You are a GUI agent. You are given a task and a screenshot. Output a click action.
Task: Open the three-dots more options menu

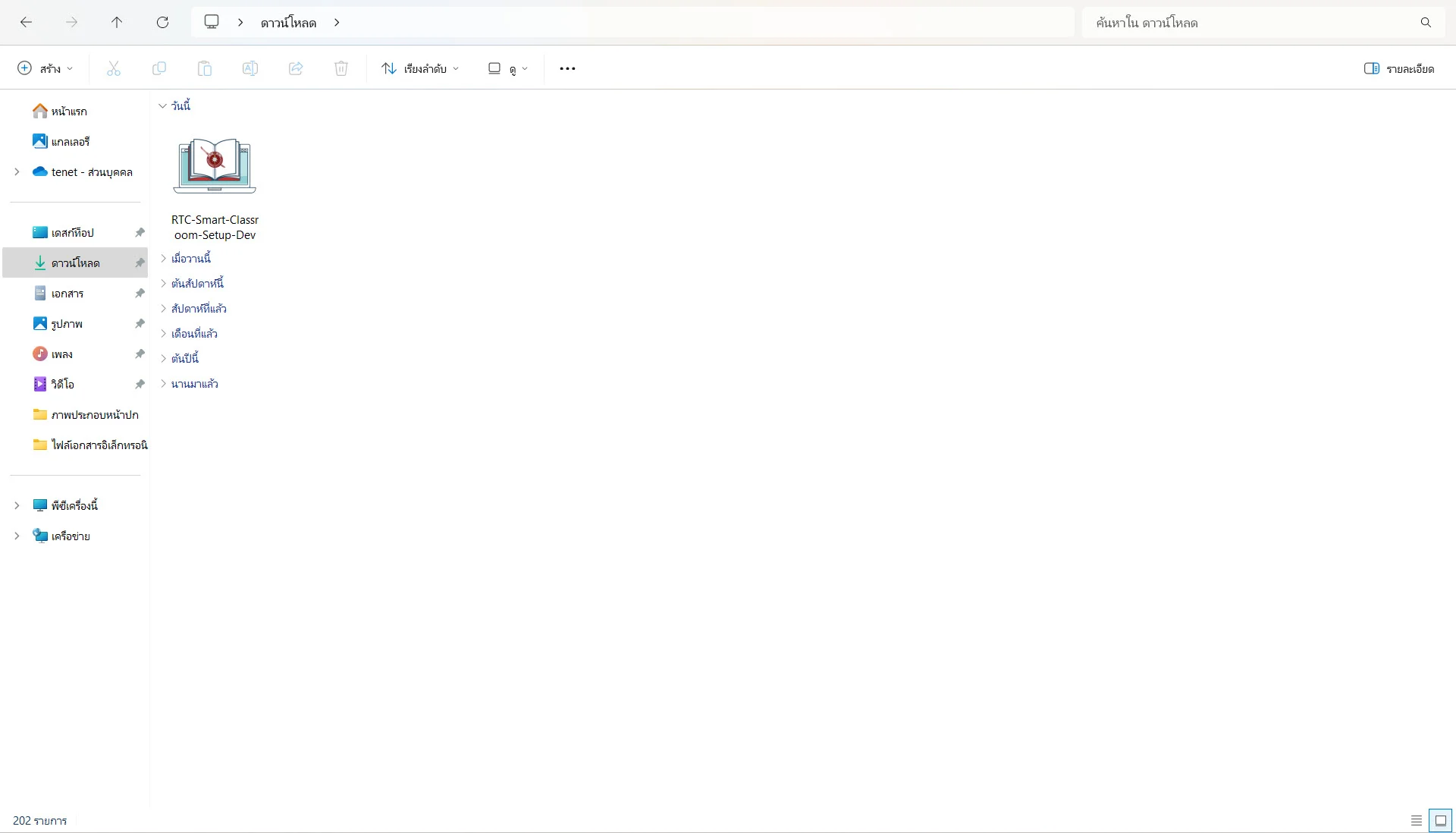[567, 68]
